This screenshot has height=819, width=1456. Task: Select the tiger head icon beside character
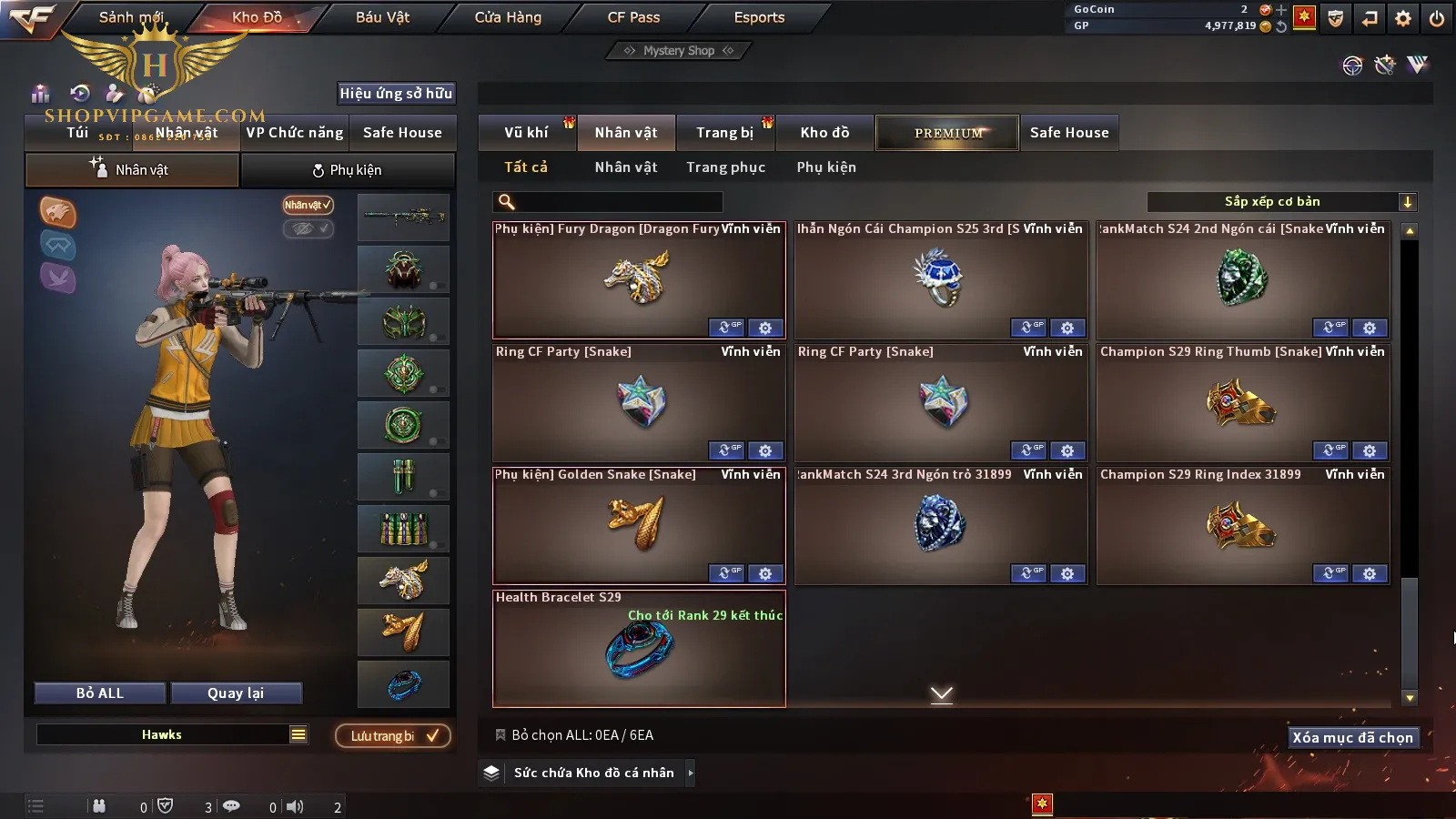pos(57,212)
